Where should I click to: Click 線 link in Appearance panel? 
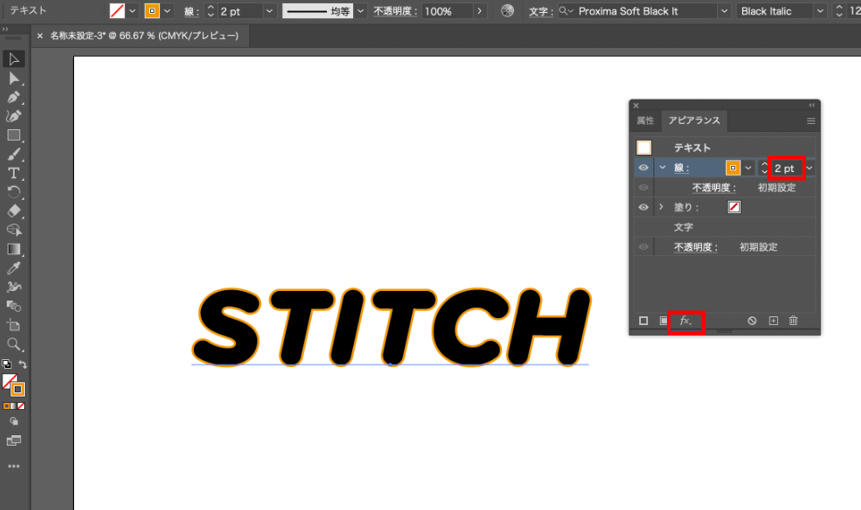(681, 168)
